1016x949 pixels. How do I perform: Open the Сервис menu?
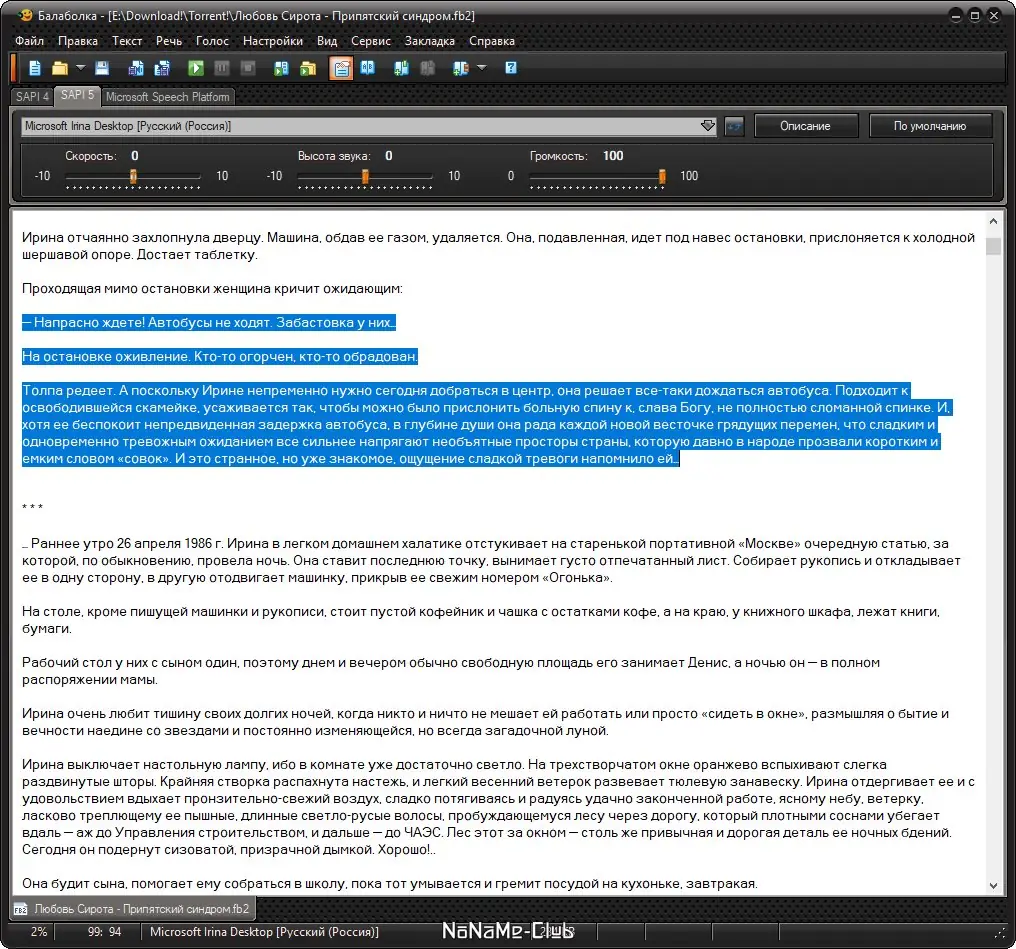[x=371, y=41]
